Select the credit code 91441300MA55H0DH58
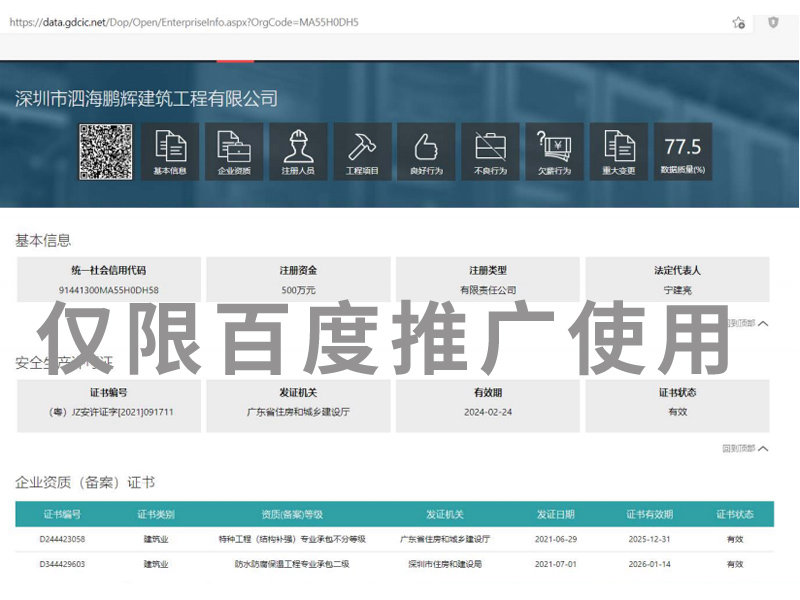This screenshot has width=800, height=600. [x=109, y=290]
